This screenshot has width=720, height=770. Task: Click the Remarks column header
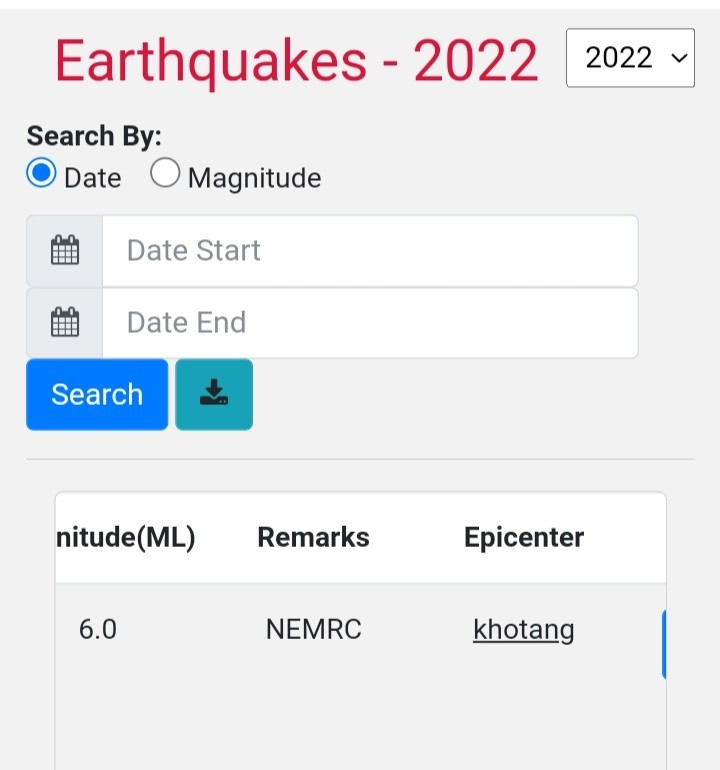pos(313,537)
